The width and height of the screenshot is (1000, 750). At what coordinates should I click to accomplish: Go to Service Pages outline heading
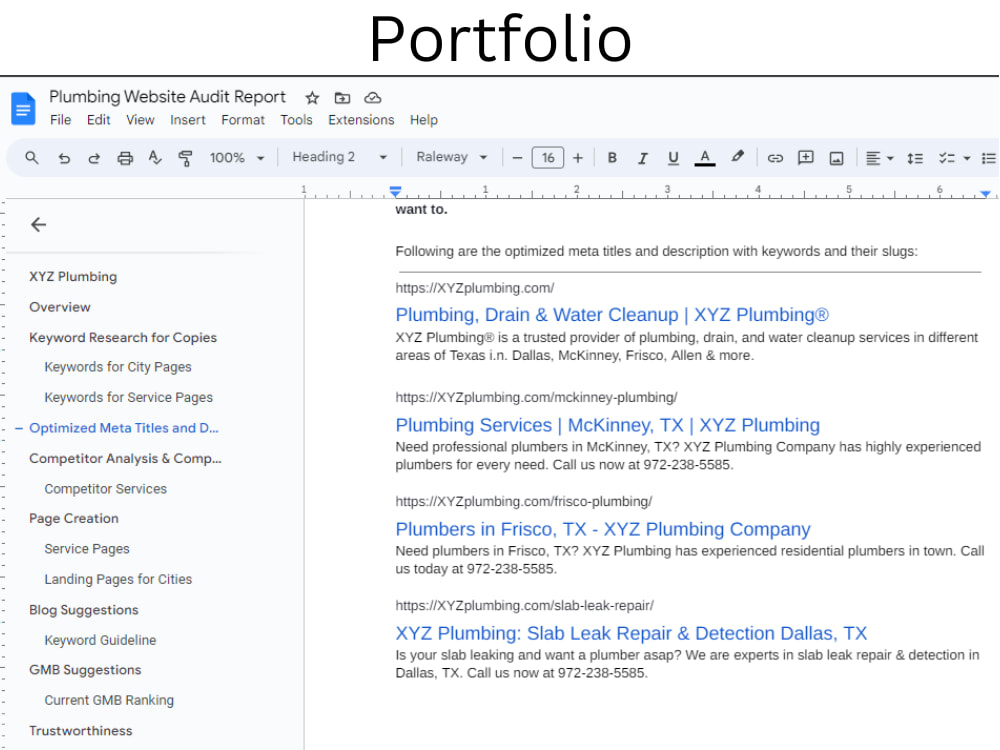(x=87, y=549)
